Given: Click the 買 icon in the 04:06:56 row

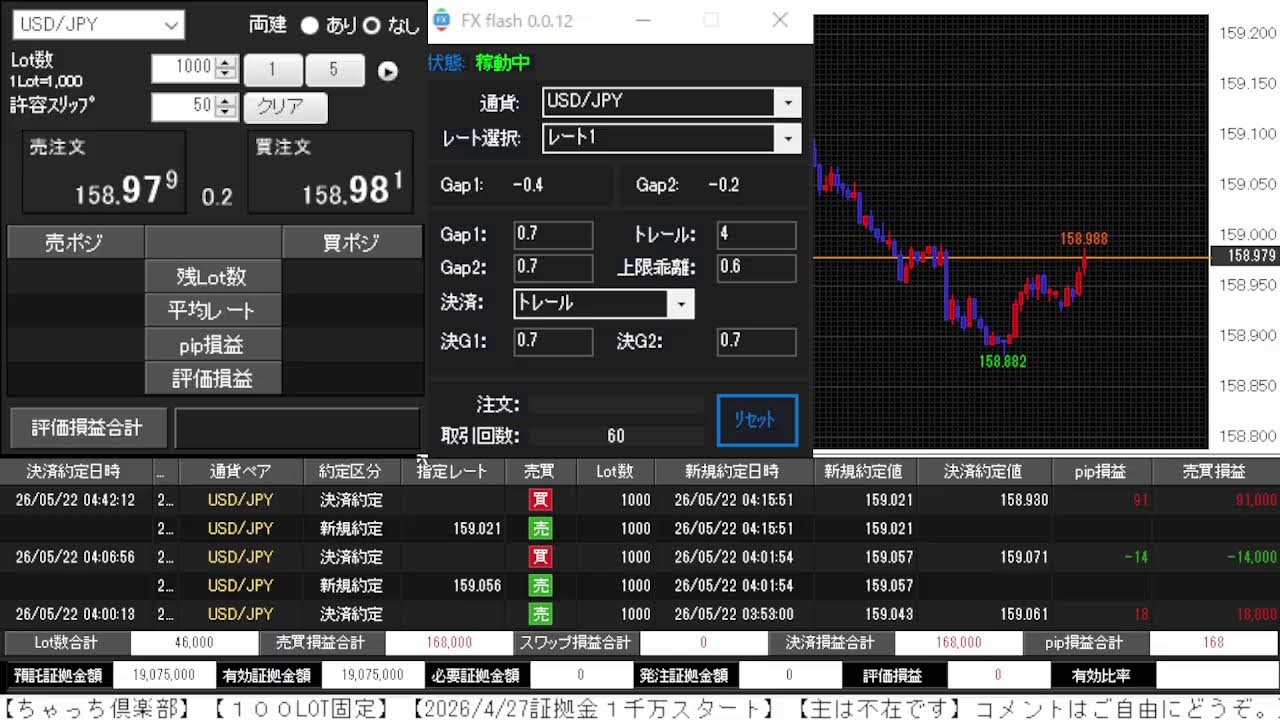Looking at the screenshot, I should tap(540, 556).
